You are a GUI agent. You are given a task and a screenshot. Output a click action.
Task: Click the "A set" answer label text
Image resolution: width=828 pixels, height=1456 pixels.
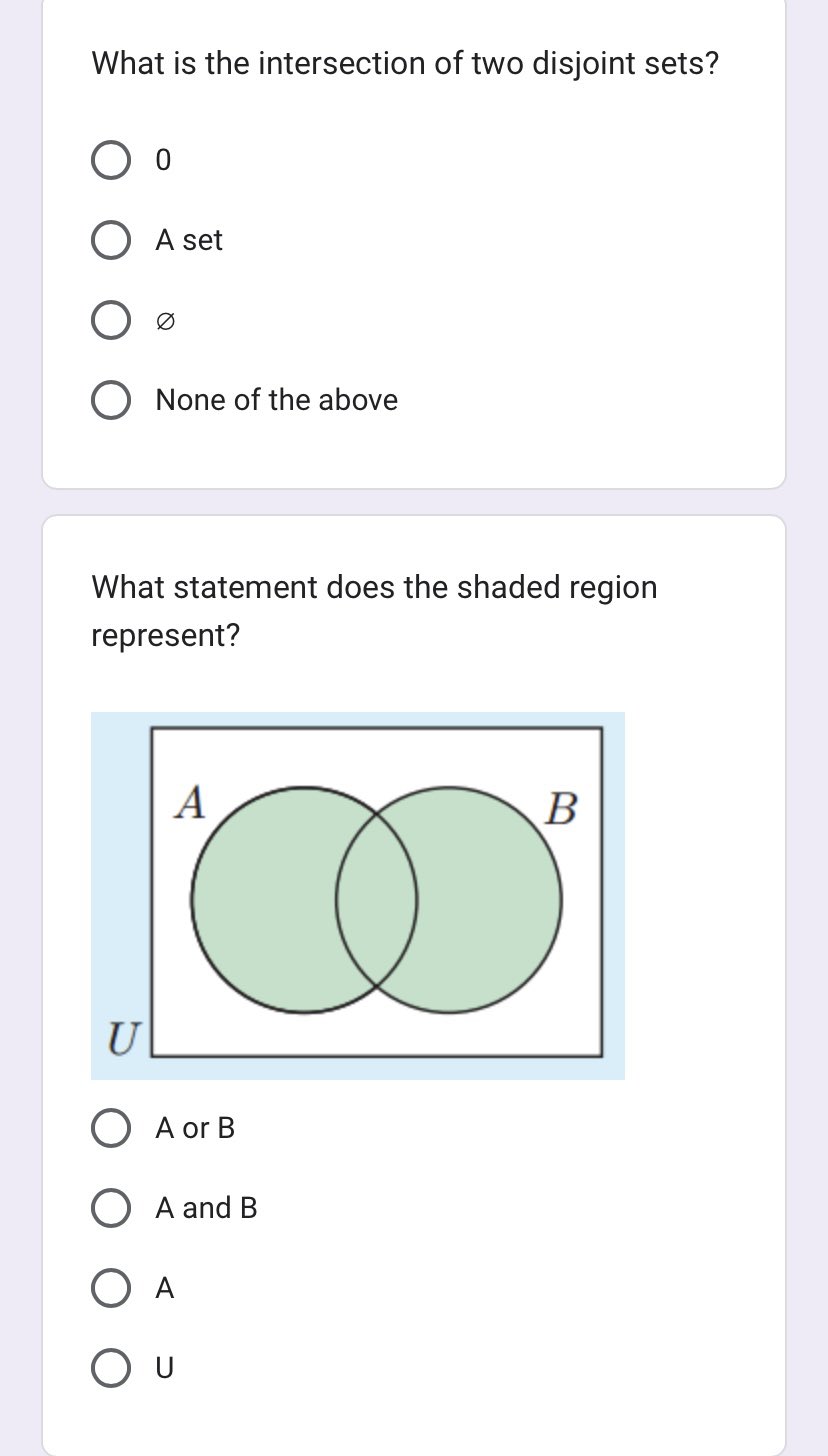(188, 240)
